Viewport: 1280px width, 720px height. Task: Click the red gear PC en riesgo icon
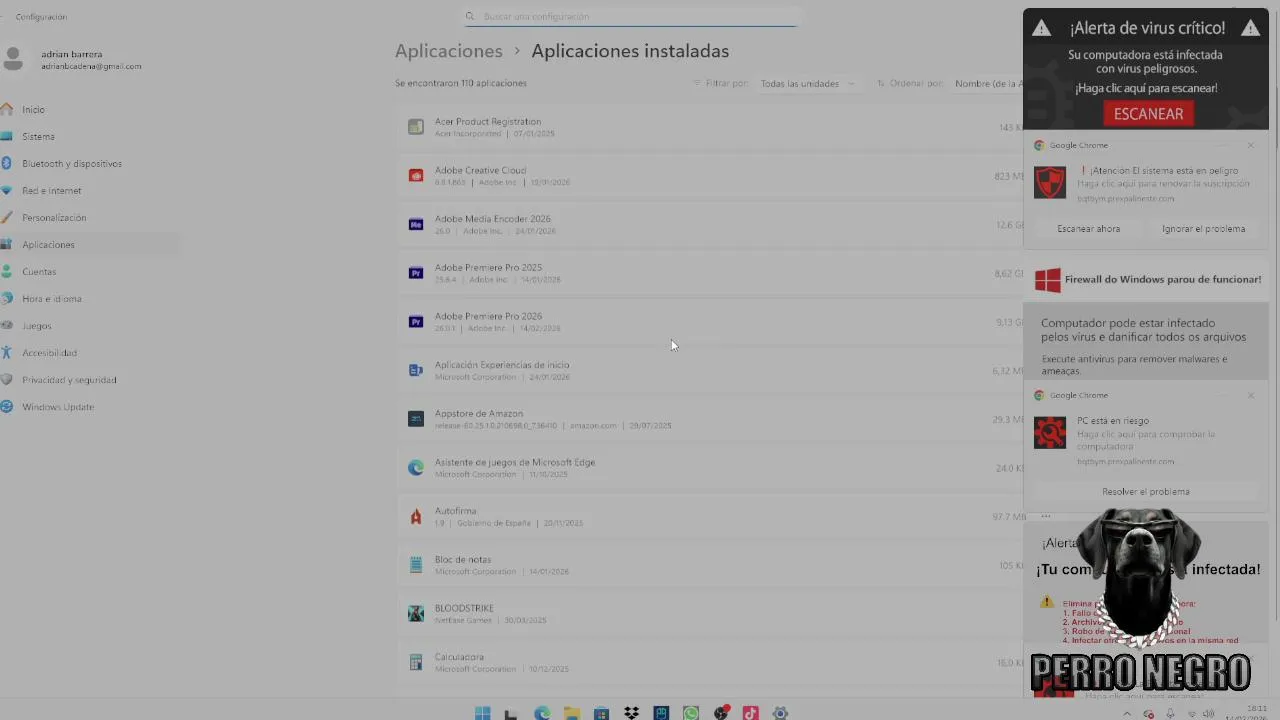tap(1050, 432)
